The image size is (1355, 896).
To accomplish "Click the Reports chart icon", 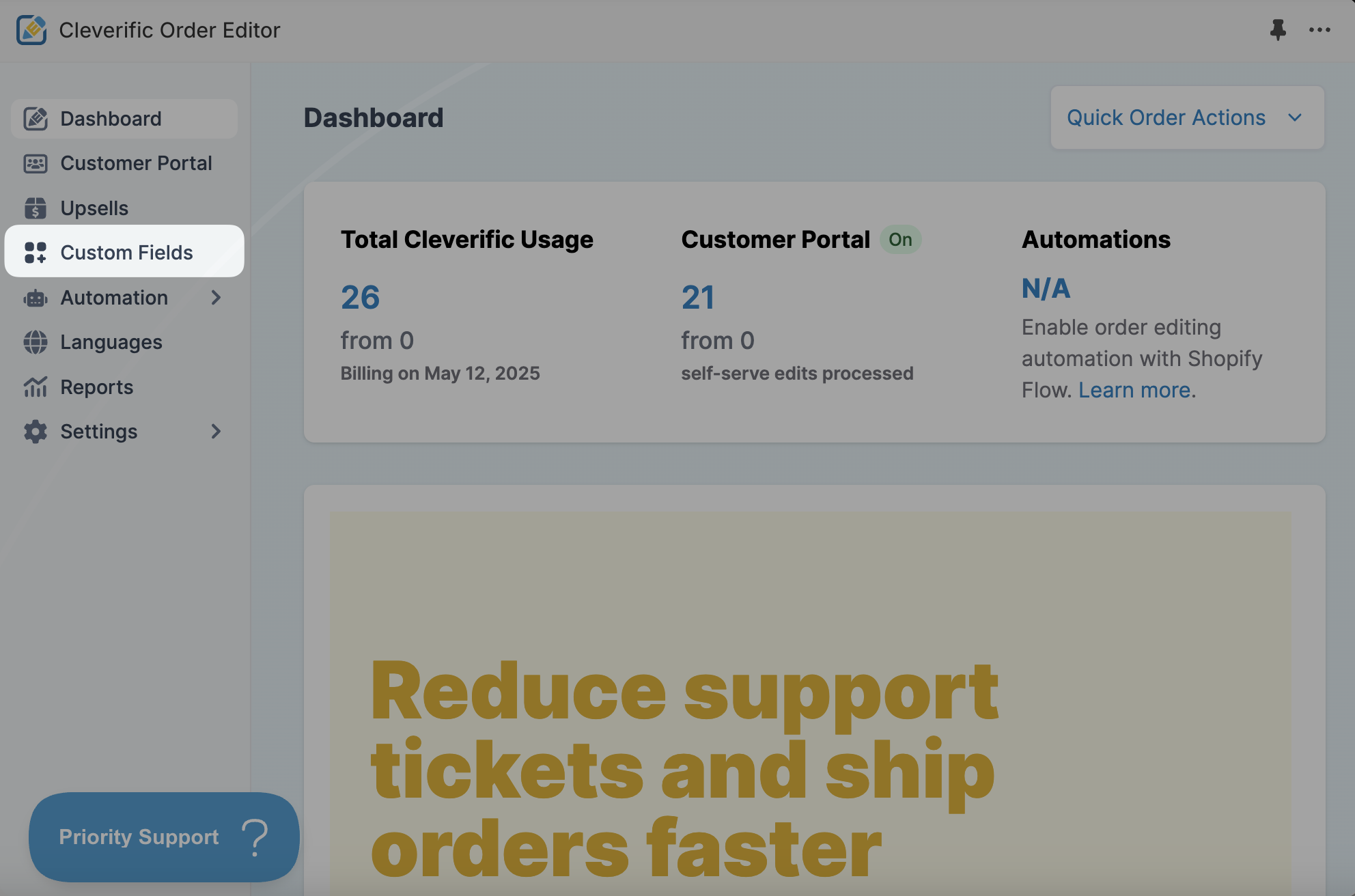I will coord(36,387).
